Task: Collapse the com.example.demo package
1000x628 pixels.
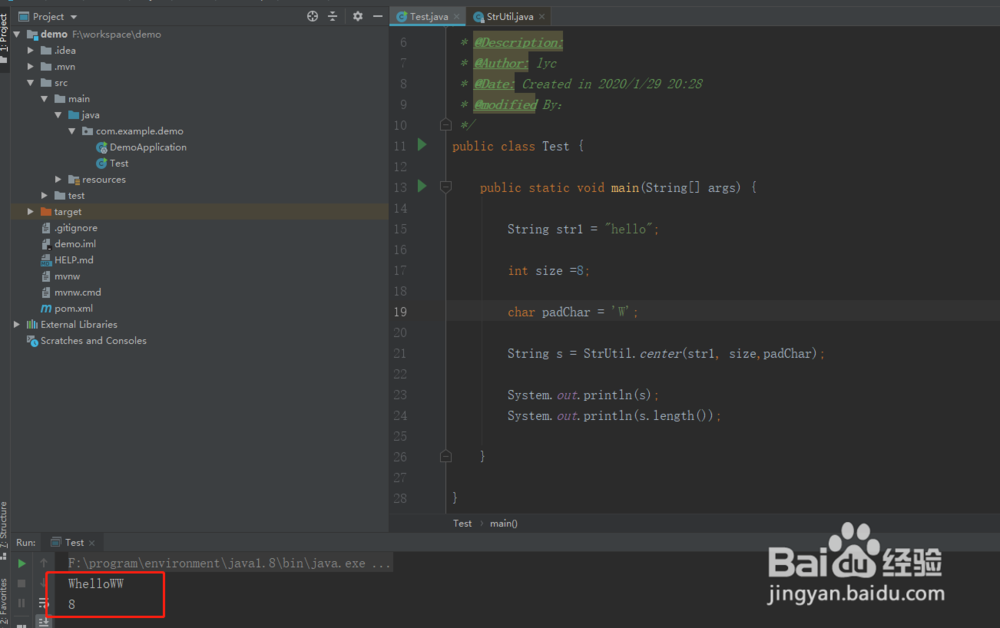Action: (71, 131)
